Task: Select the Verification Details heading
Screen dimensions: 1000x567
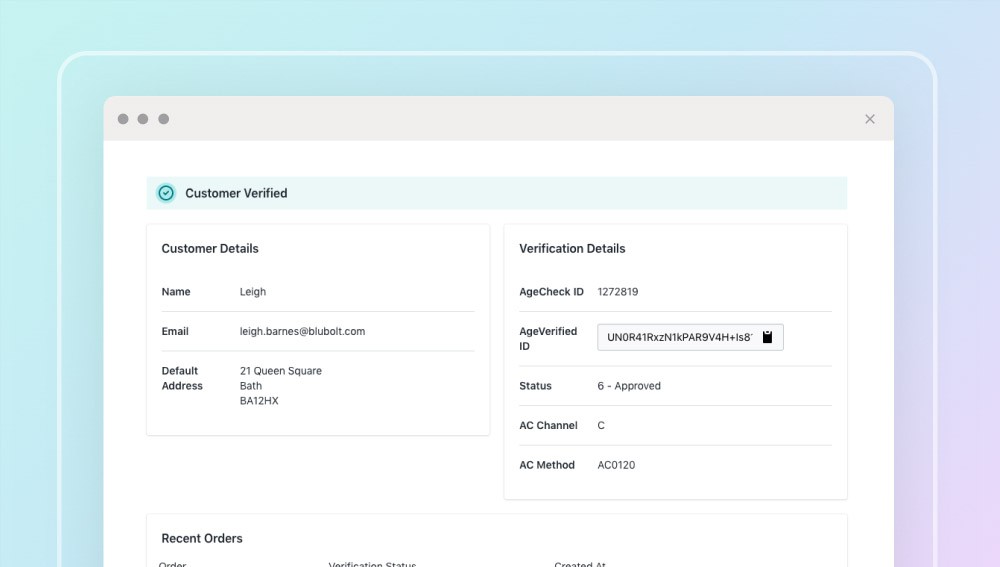Action: (572, 249)
